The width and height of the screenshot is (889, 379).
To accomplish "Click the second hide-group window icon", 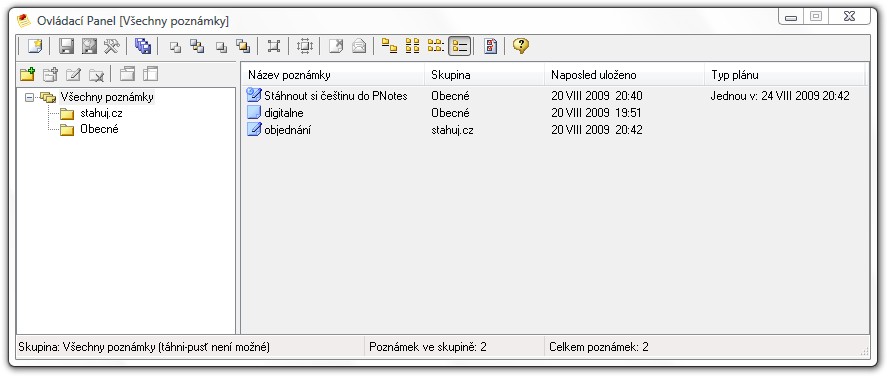I will (x=150, y=74).
